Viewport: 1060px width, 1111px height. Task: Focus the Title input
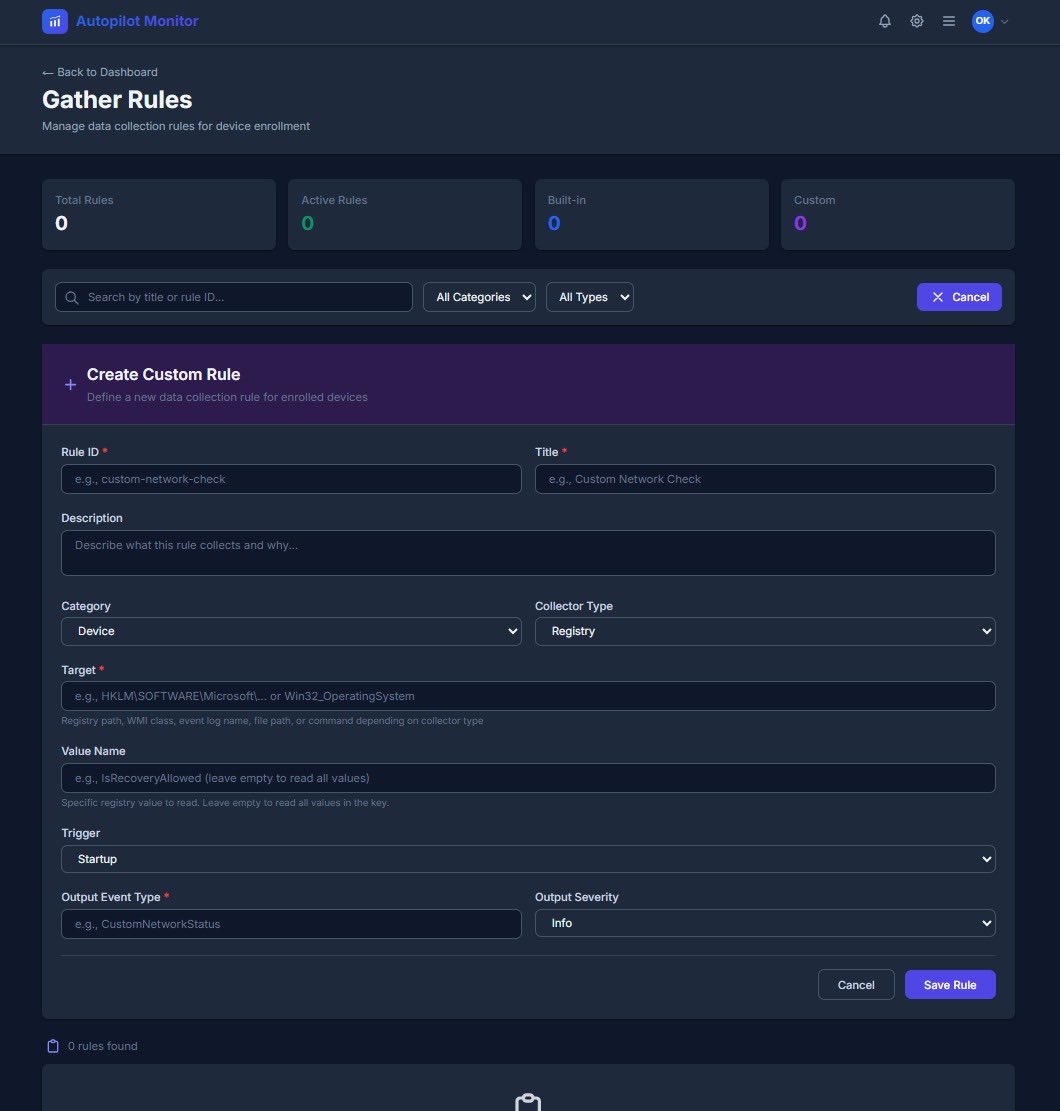point(765,479)
